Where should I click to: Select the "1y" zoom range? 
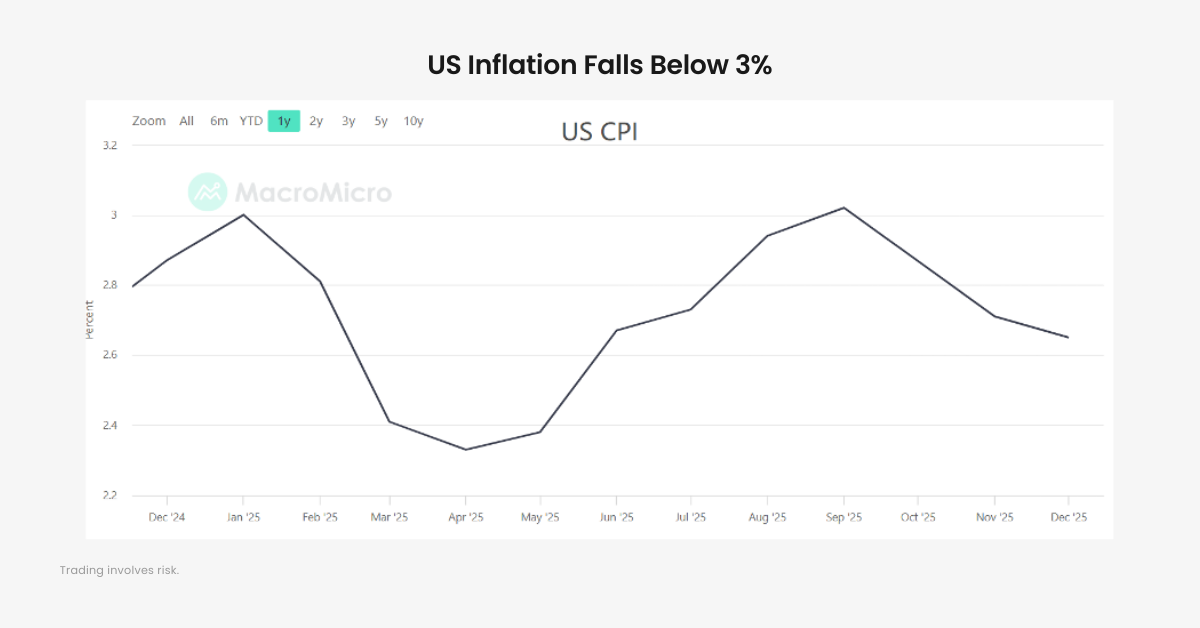pyautogui.click(x=283, y=120)
